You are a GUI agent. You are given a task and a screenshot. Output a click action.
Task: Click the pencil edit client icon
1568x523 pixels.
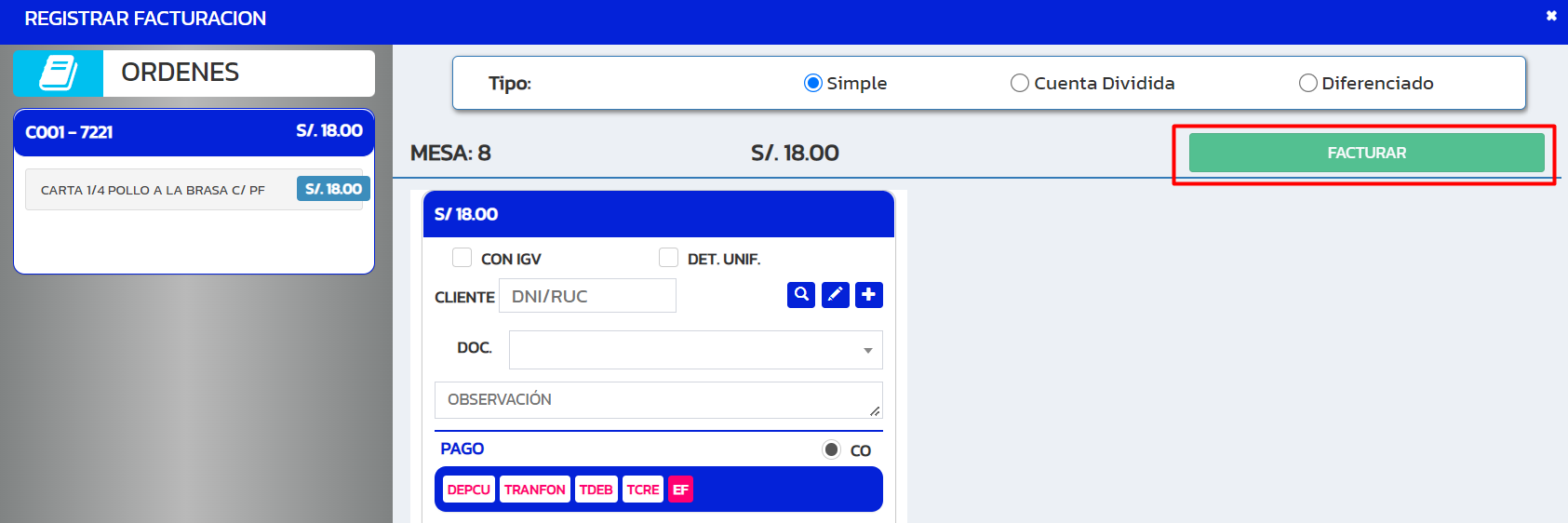click(x=836, y=295)
